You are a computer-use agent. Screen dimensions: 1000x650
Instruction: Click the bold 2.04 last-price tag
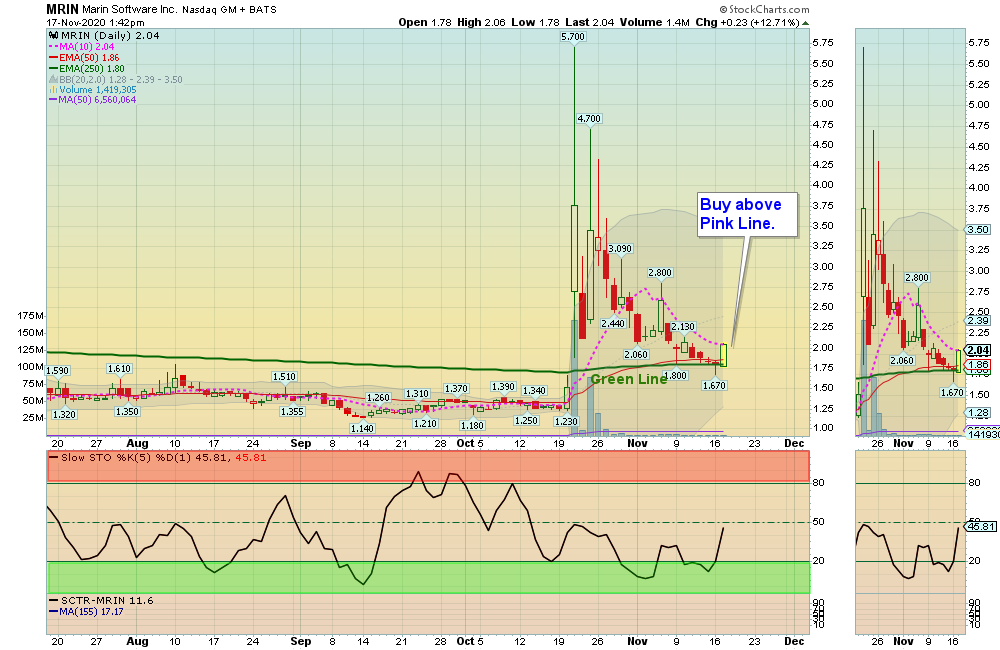978,350
